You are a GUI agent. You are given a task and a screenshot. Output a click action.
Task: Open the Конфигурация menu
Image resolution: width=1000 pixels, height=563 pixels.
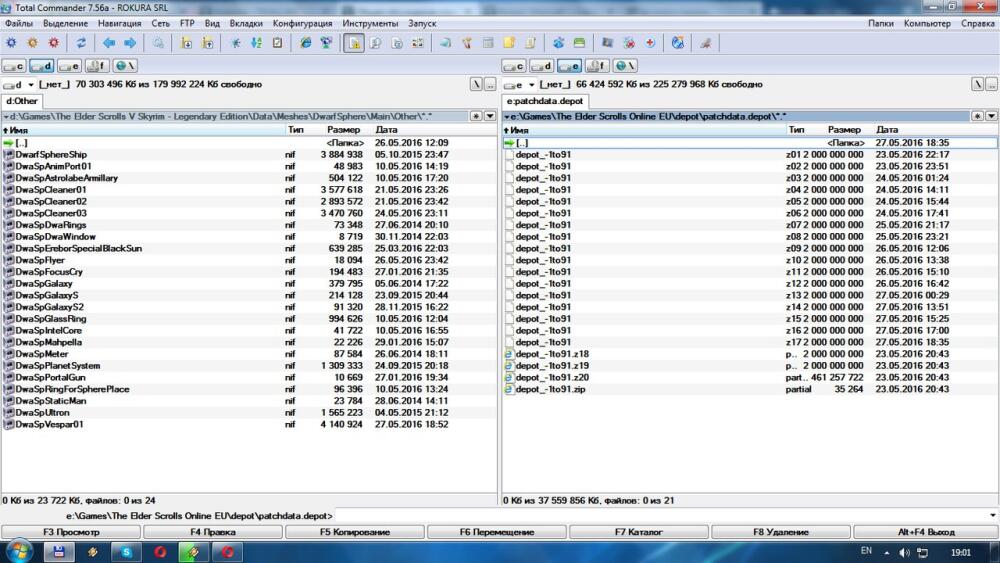302,23
